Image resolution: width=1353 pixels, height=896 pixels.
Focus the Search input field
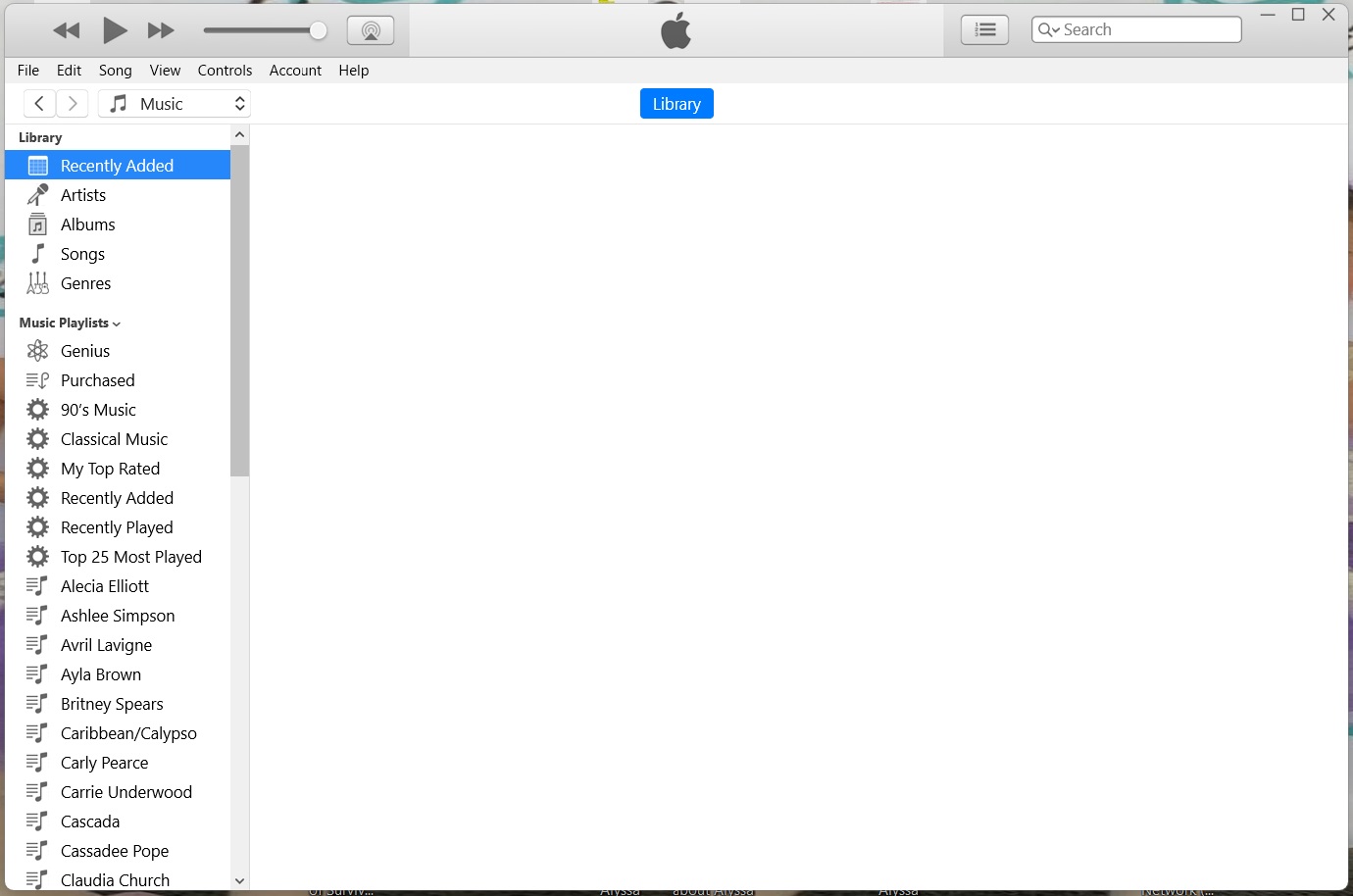tap(1137, 29)
